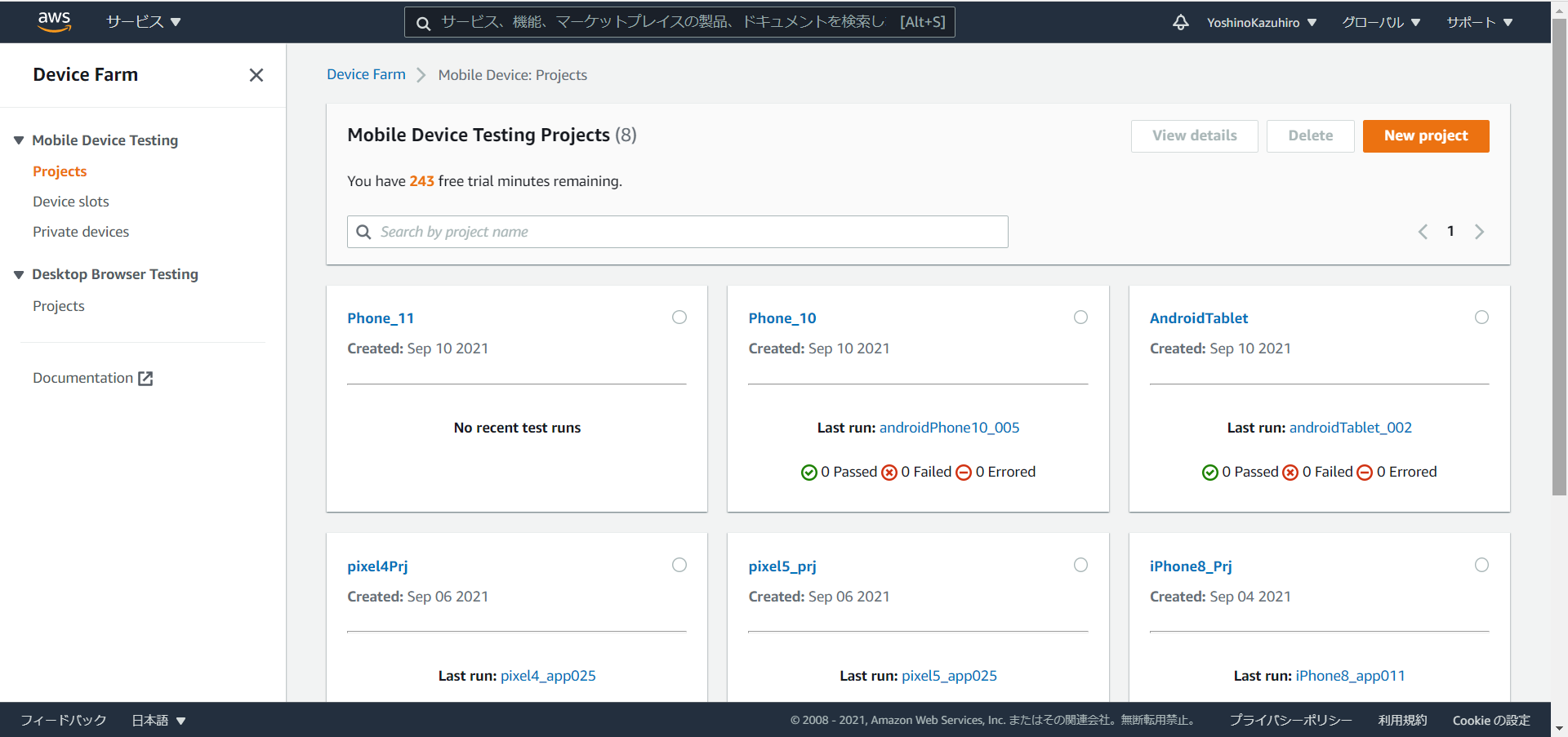Focus the Search by project name field
Screen dimensions: 1568x737
[x=678, y=232]
